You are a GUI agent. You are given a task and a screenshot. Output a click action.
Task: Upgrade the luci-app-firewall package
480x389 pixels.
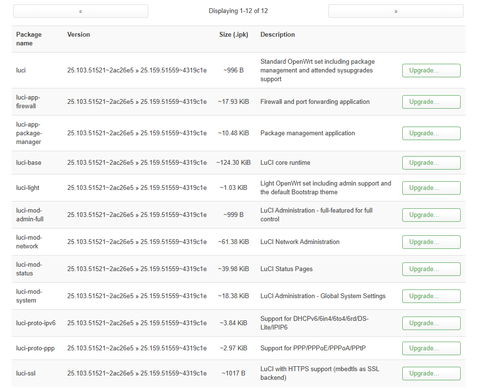[x=431, y=102]
